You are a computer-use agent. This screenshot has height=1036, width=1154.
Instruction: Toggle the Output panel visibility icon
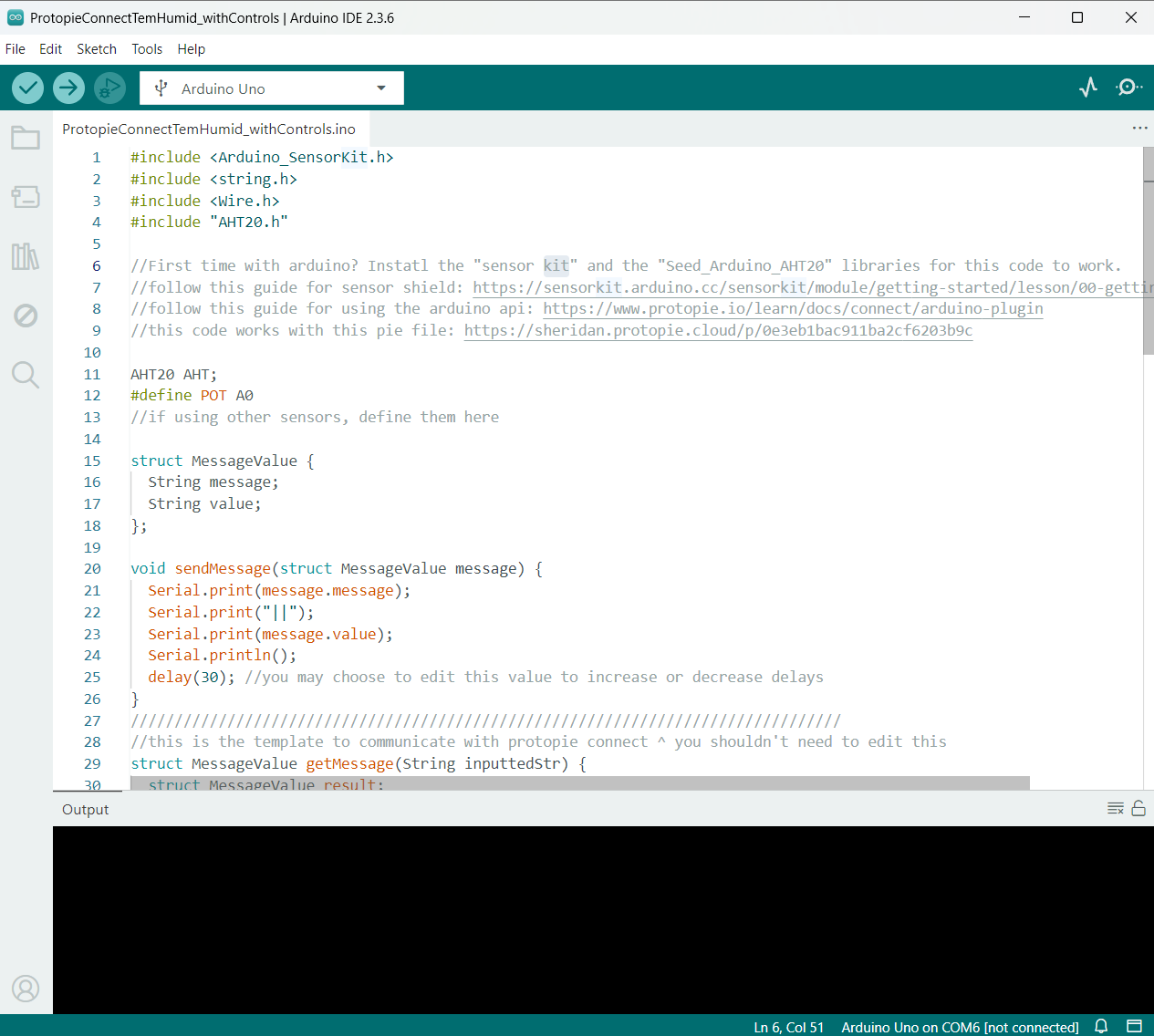(1134, 1026)
